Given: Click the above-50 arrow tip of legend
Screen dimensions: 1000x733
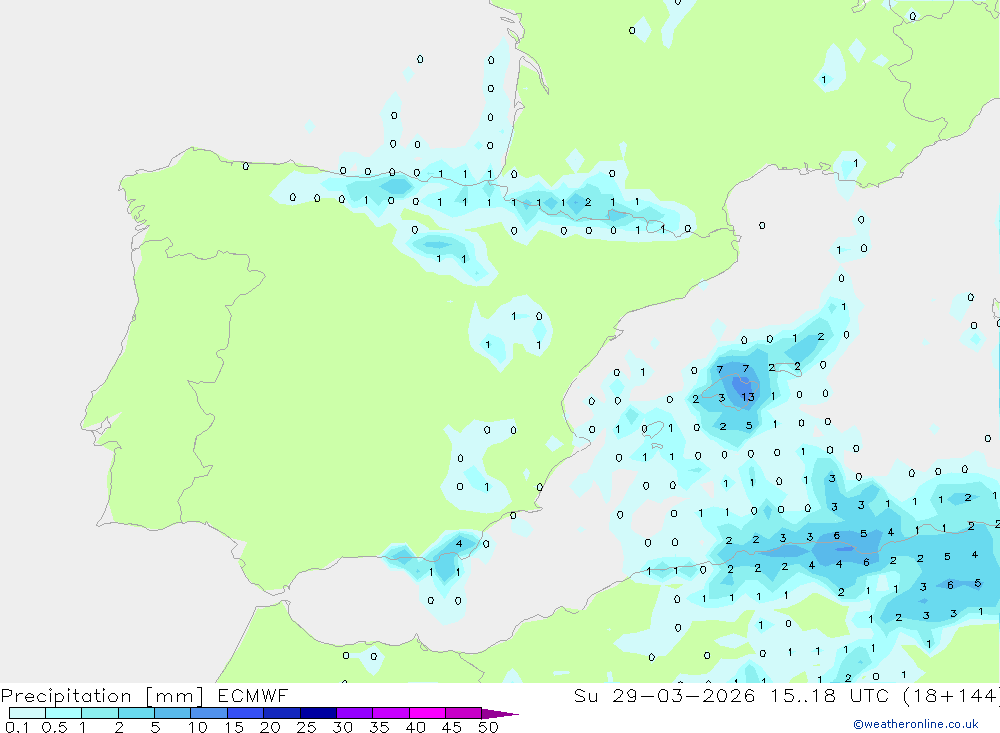Looking at the screenshot, I should pyautogui.click(x=499, y=714).
